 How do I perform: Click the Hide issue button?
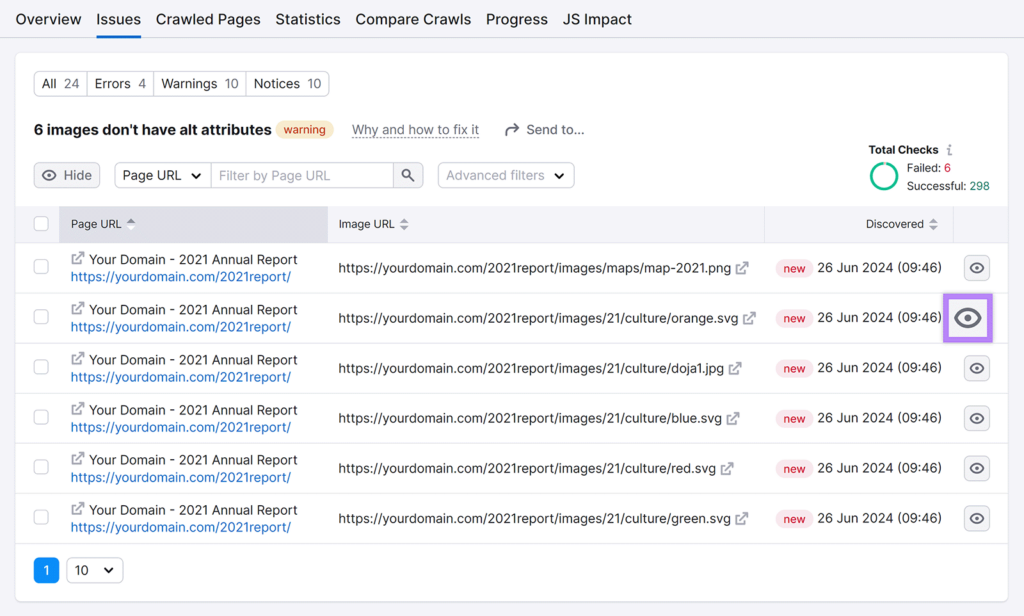(x=67, y=175)
